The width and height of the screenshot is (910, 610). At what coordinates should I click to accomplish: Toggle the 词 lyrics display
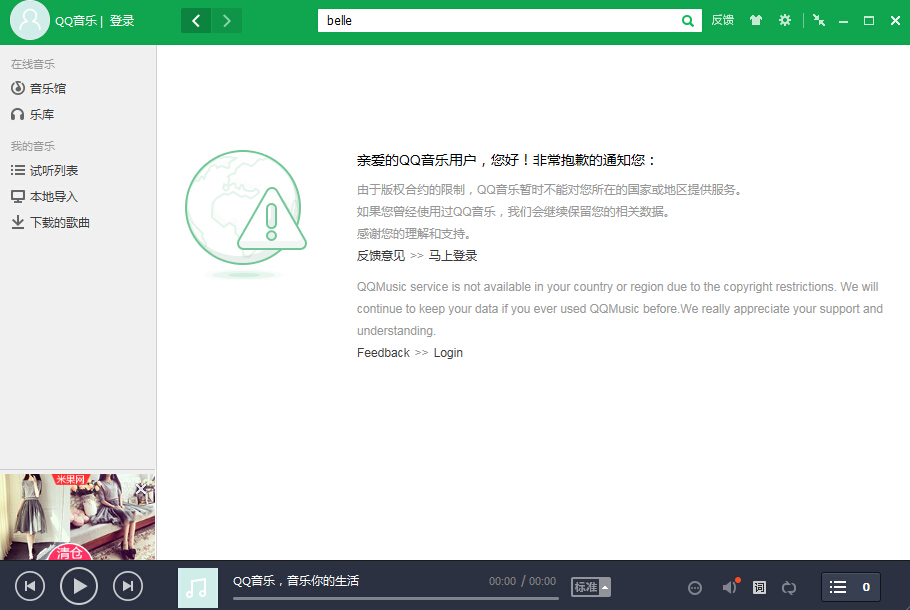point(759,587)
